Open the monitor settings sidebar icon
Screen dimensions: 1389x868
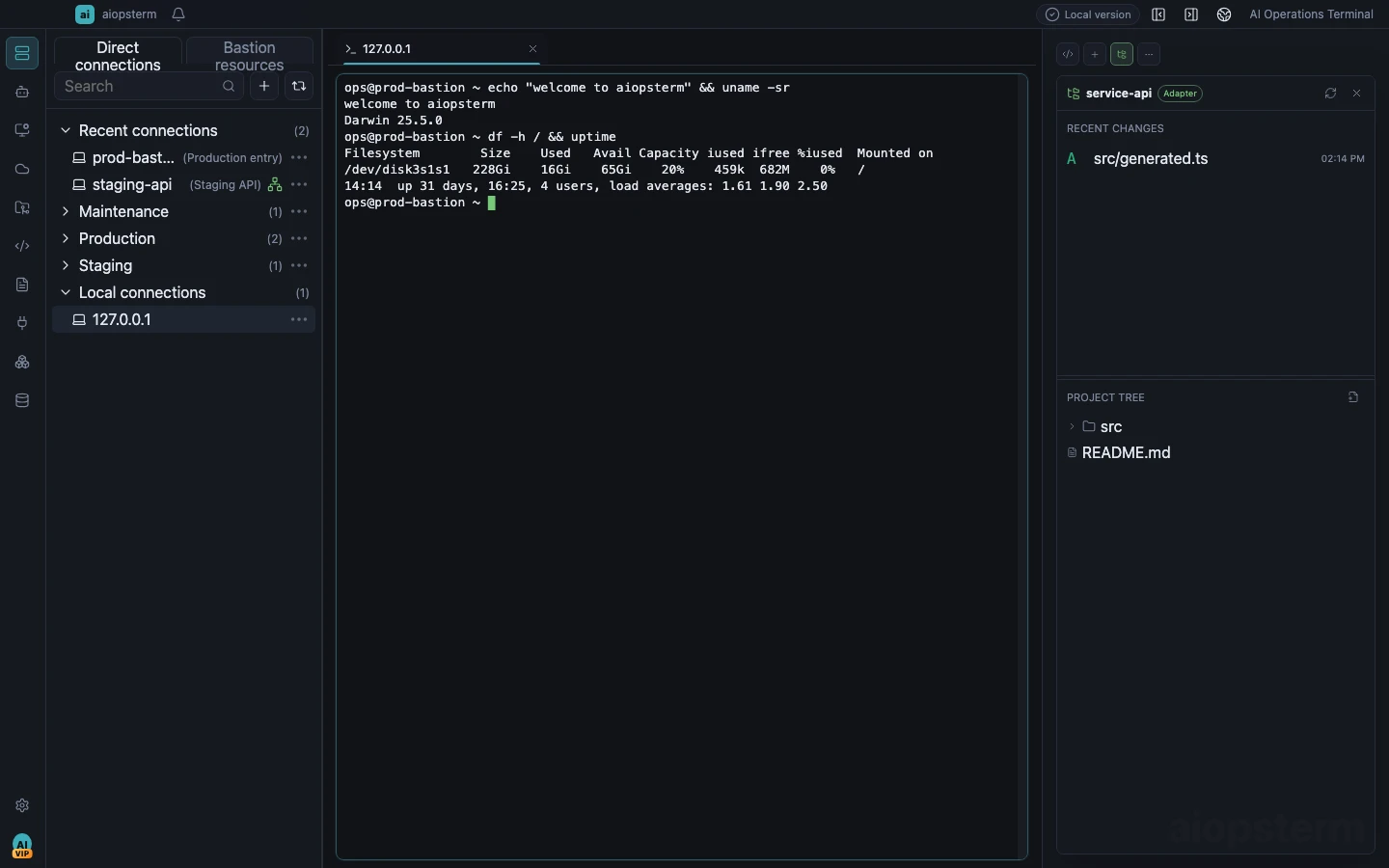point(22,130)
